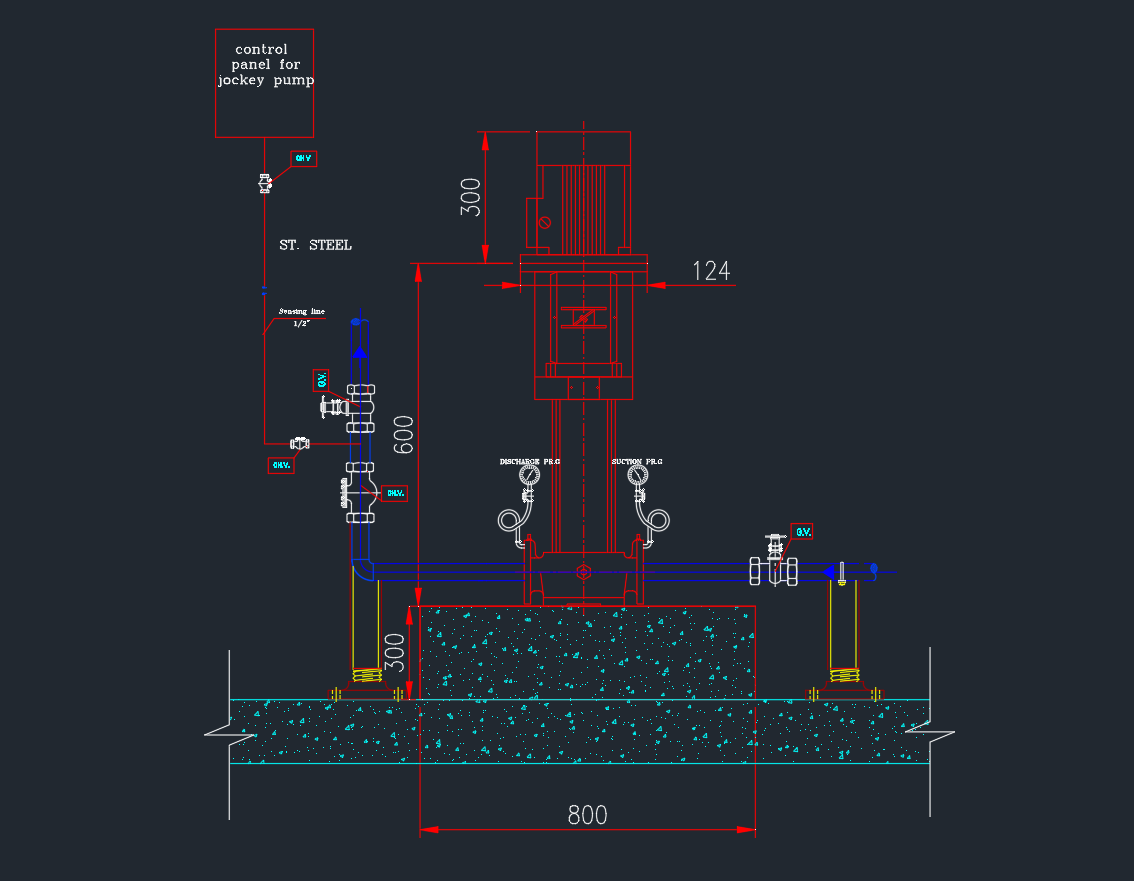This screenshot has height=881, width=1134.
Task: Click the SUCTION PR.G text label
Action: pos(637,462)
